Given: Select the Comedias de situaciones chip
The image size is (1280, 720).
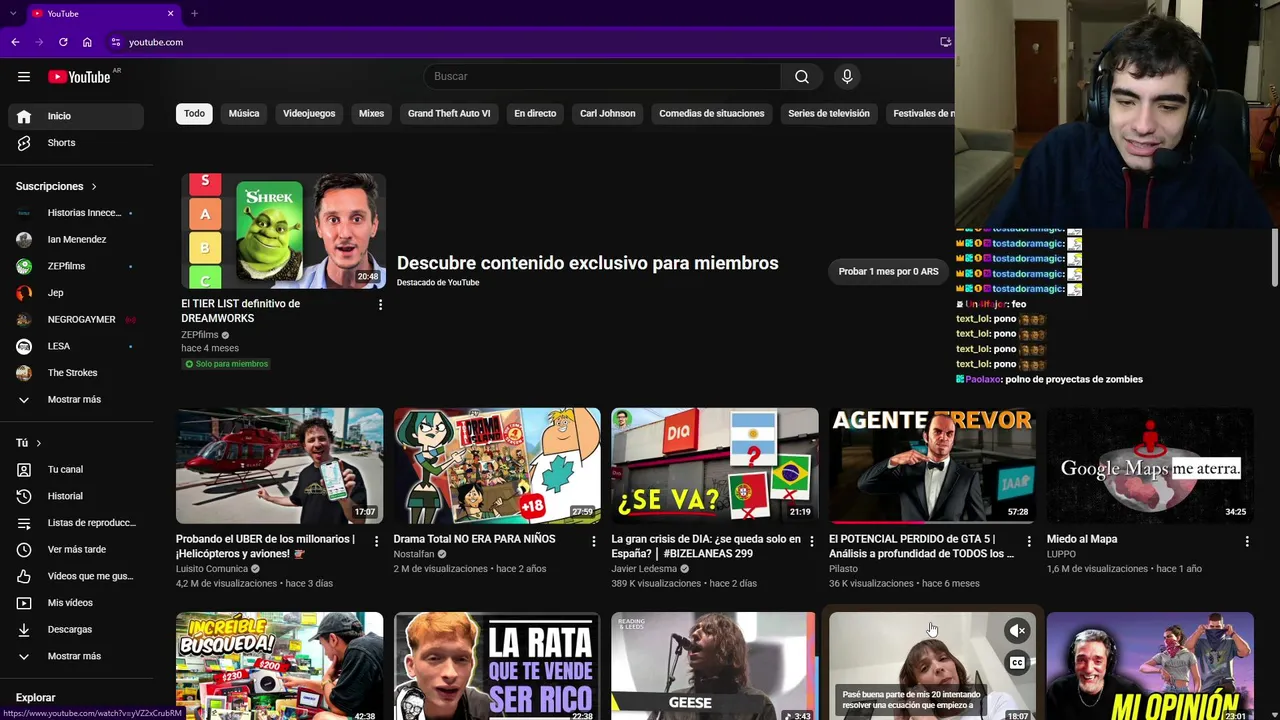Looking at the screenshot, I should [712, 113].
